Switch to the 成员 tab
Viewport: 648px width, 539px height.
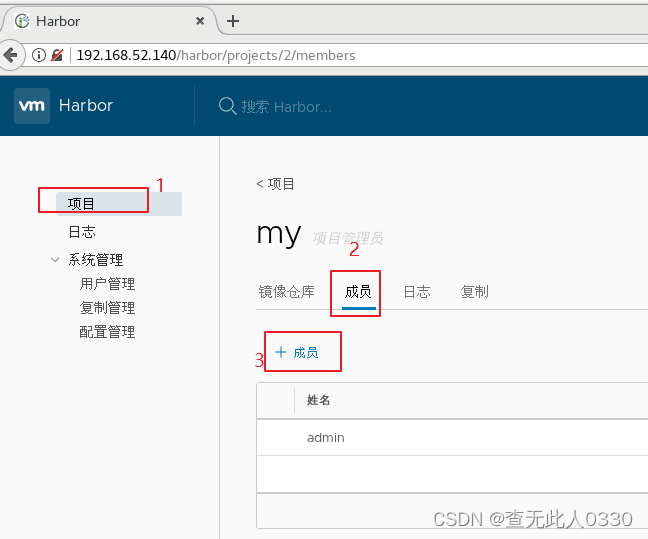(x=358, y=292)
